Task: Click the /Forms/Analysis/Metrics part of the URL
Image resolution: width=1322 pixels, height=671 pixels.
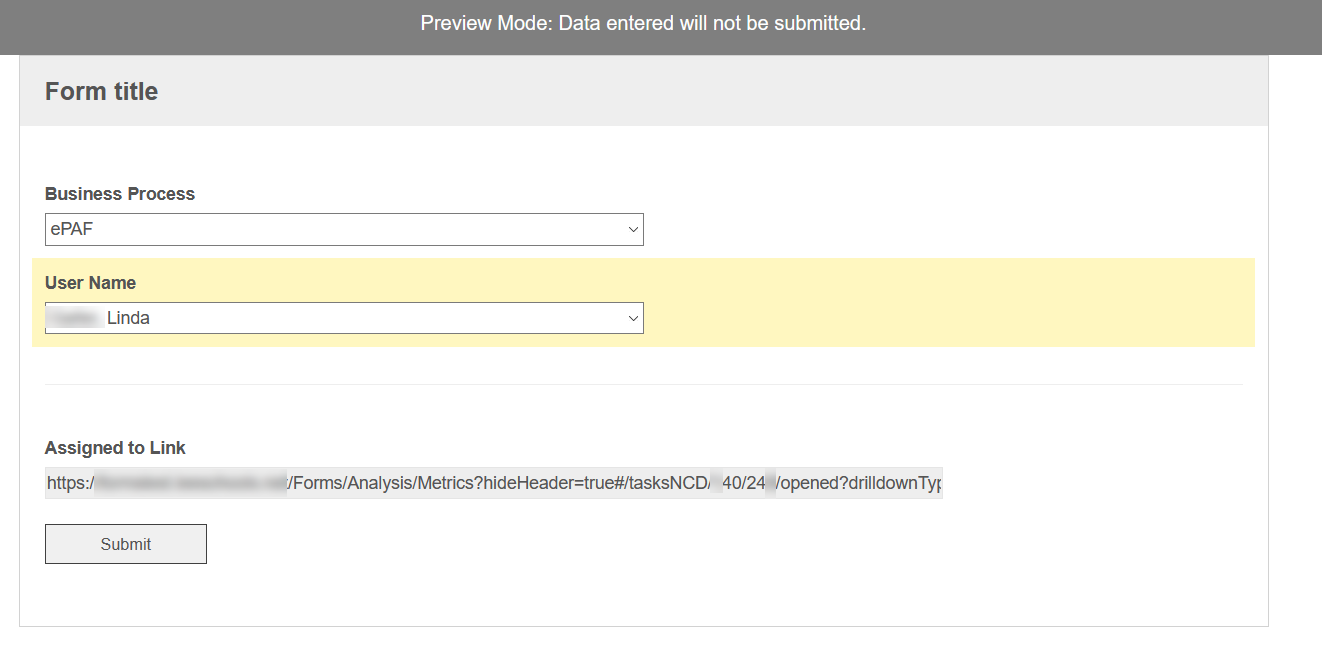Action: (381, 483)
